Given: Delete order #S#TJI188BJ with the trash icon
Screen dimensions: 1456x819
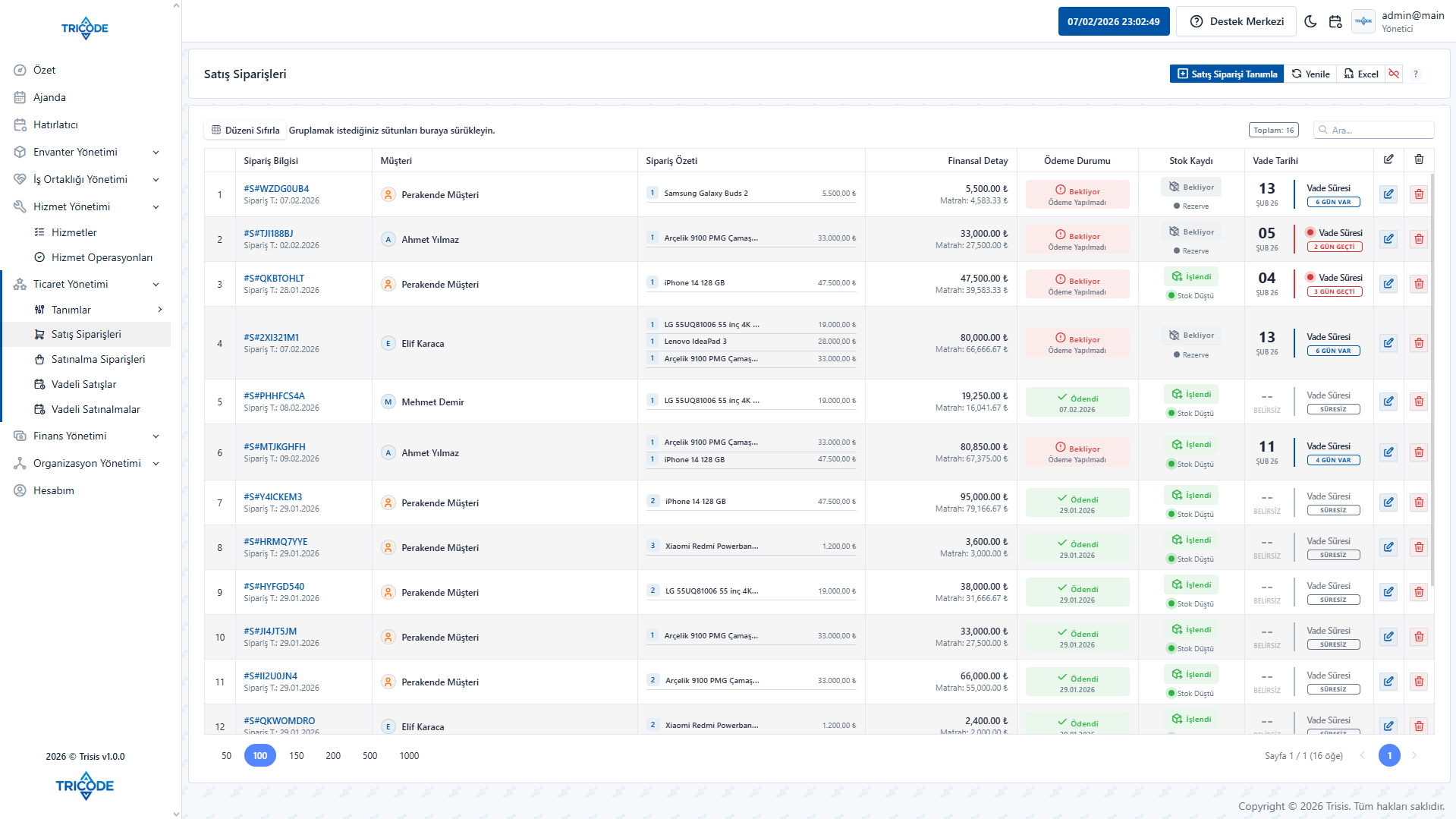Looking at the screenshot, I should click(x=1418, y=239).
